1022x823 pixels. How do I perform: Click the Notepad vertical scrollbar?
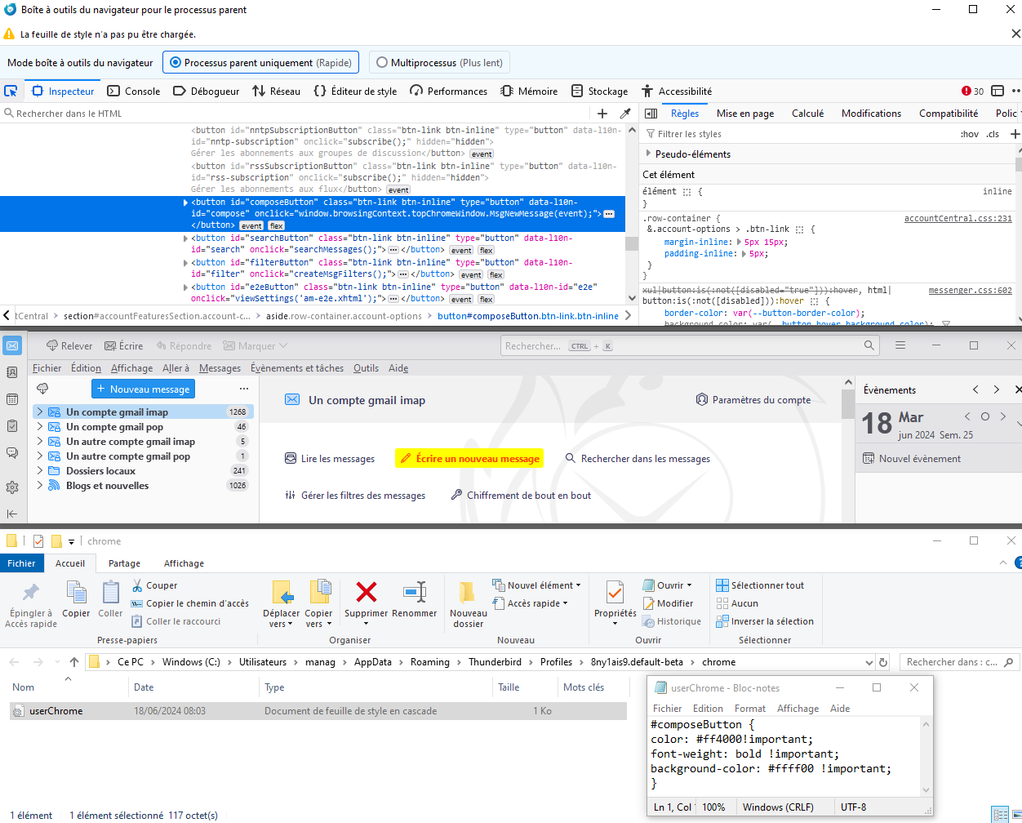pyautogui.click(x=926, y=757)
